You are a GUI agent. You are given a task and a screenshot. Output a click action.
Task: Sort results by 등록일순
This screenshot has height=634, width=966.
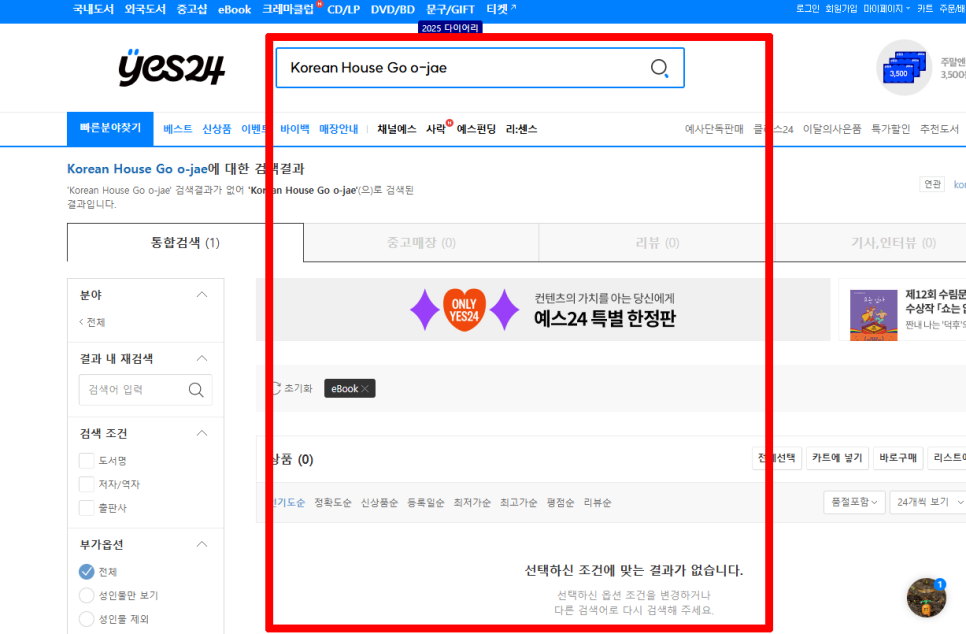[x=426, y=503]
